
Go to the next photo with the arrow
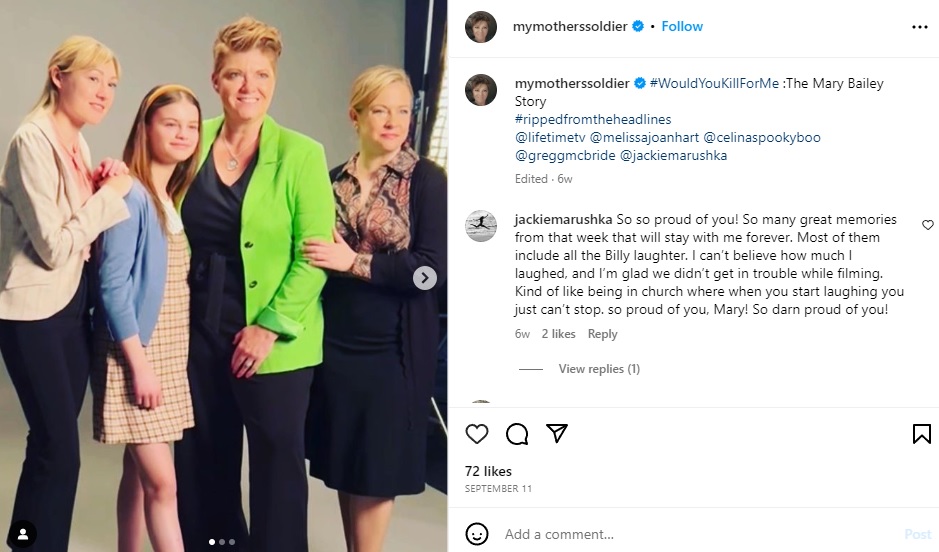click(x=425, y=278)
